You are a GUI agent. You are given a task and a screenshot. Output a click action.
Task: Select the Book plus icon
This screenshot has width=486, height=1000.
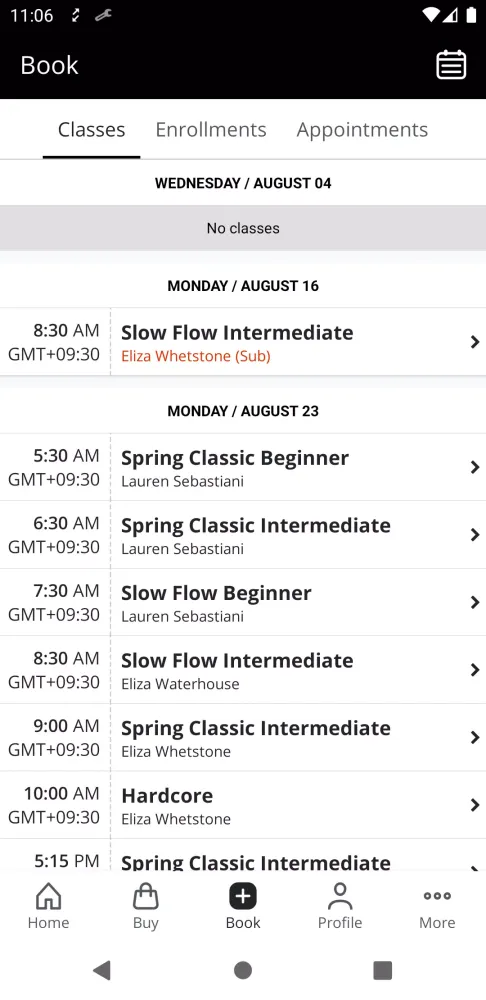point(243,896)
